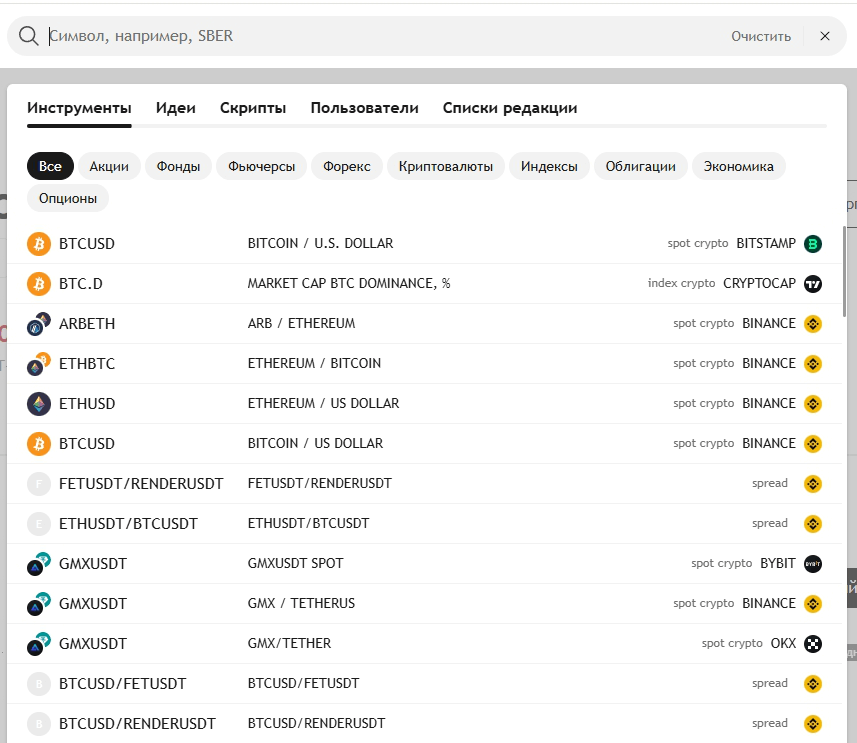Click the ARBETH pair icon
Viewport: 857px width, 743px height.
pos(39,324)
